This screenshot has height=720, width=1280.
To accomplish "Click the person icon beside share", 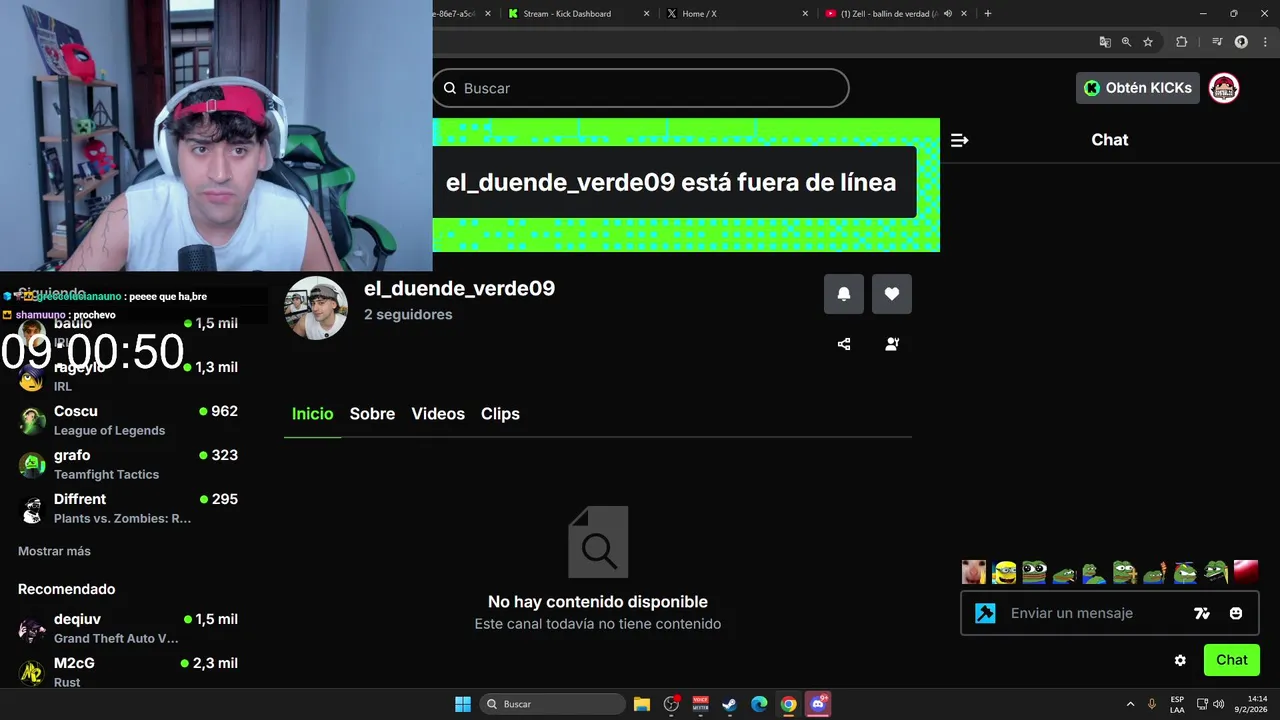I will tap(892, 344).
